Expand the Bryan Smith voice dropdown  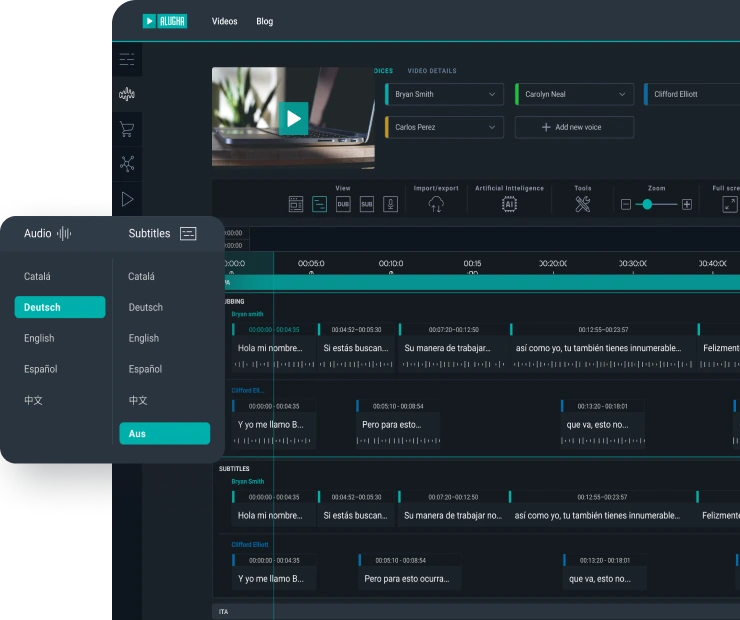pyautogui.click(x=444, y=94)
